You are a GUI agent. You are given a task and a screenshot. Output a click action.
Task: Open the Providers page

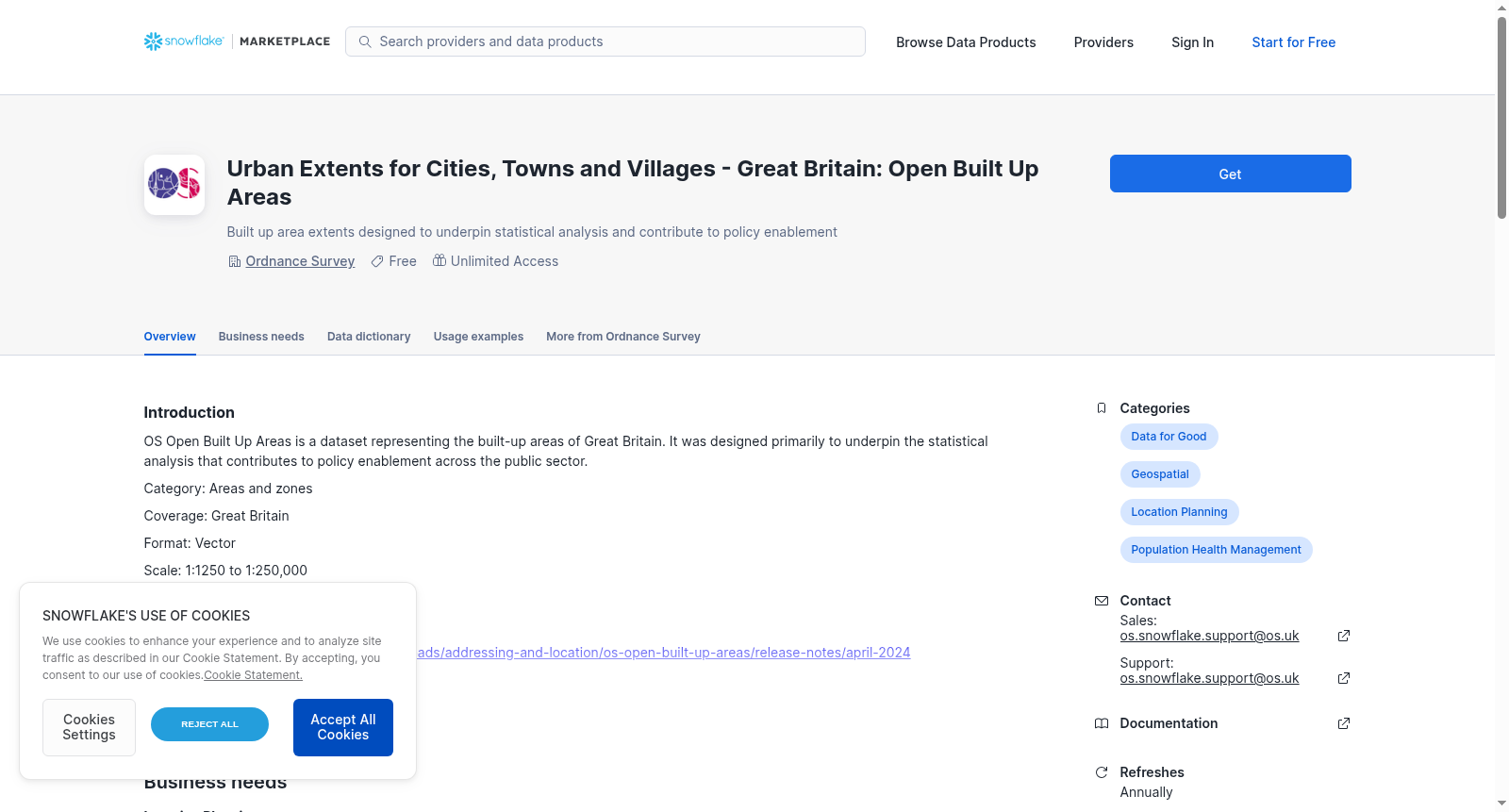coord(1103,42)
